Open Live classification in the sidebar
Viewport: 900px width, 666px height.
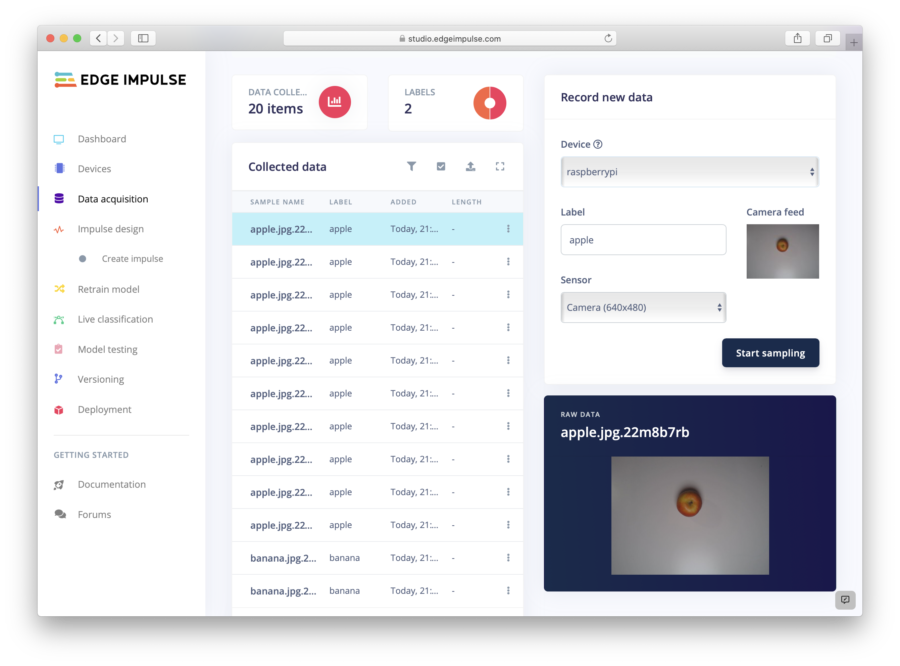point(115,319)
